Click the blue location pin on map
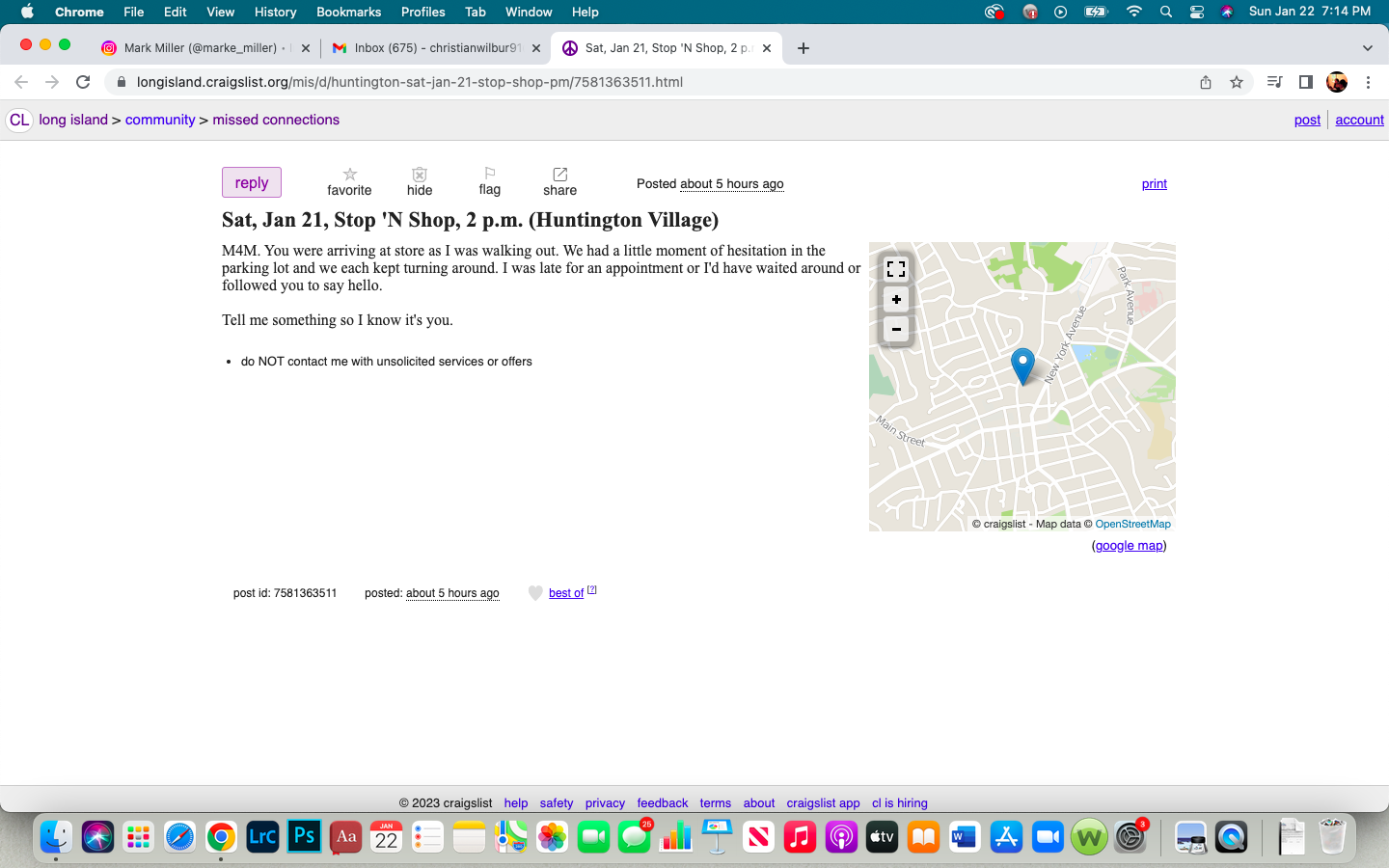 pyautogui.click(x=1022, y=366)
